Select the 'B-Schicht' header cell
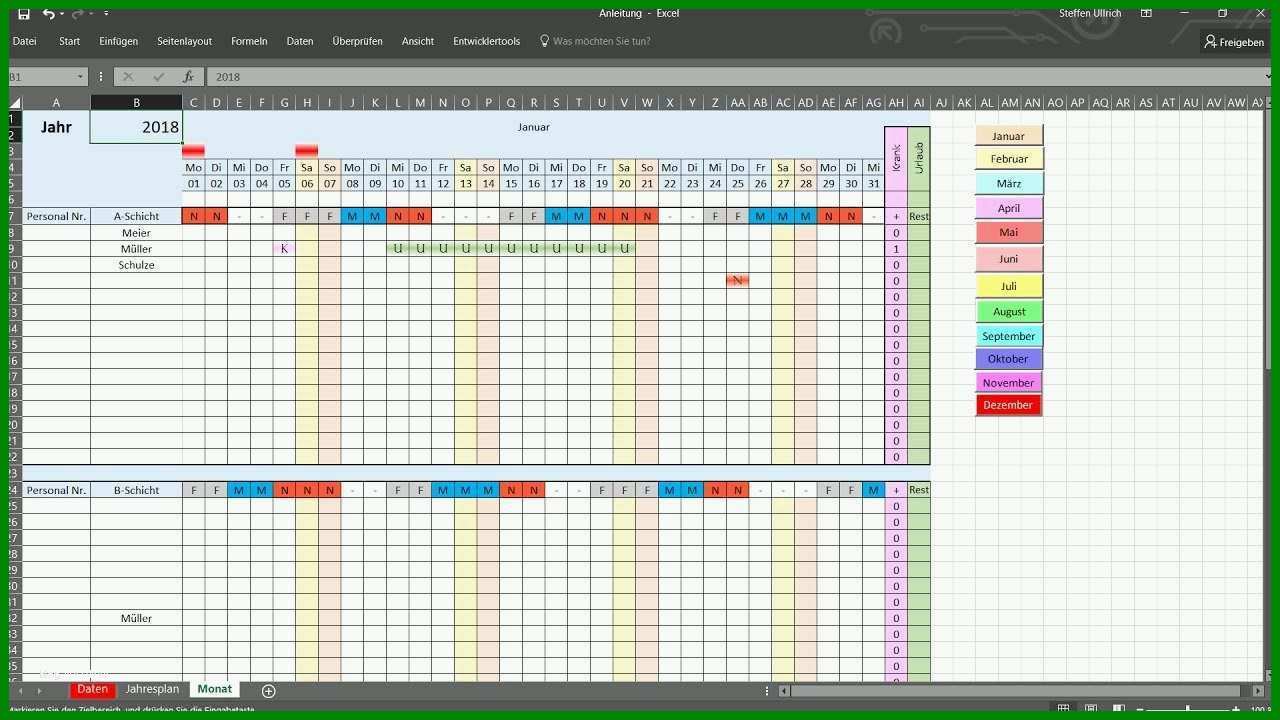This screenshot has height=720, width=1280. (x=136, y=490)
